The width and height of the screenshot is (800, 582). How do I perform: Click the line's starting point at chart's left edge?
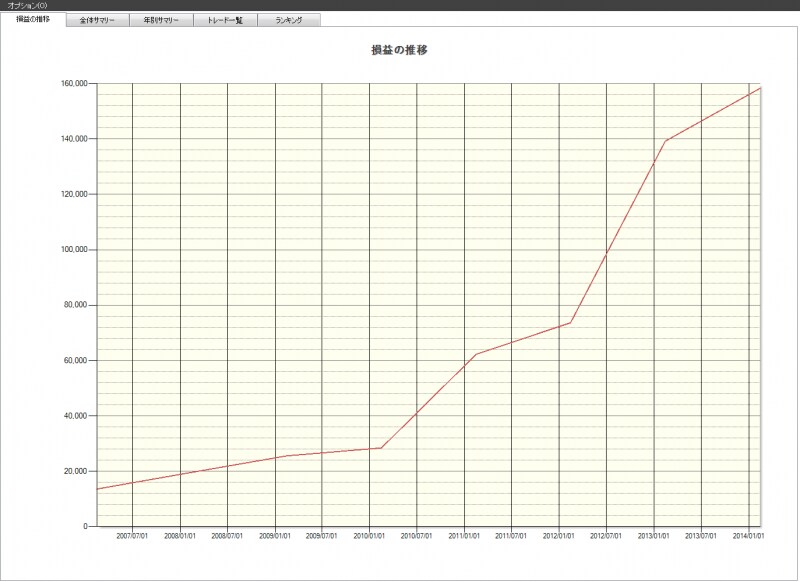(97, 489)
